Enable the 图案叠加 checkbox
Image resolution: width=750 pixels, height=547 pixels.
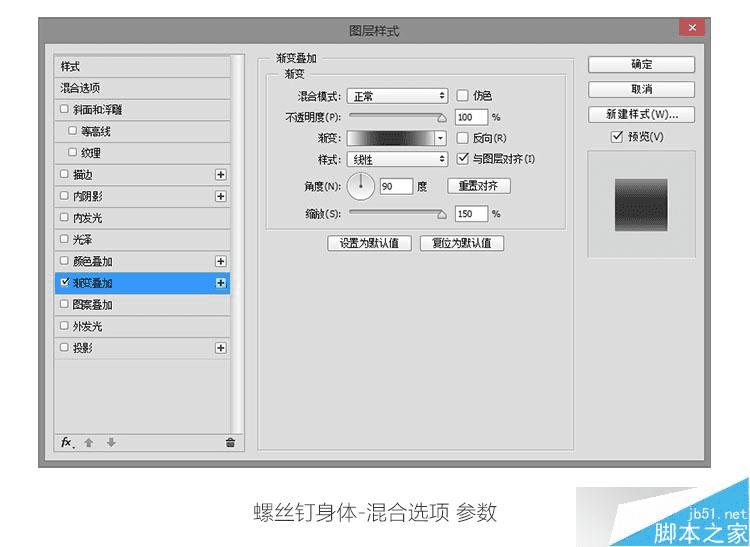(64, 304)
